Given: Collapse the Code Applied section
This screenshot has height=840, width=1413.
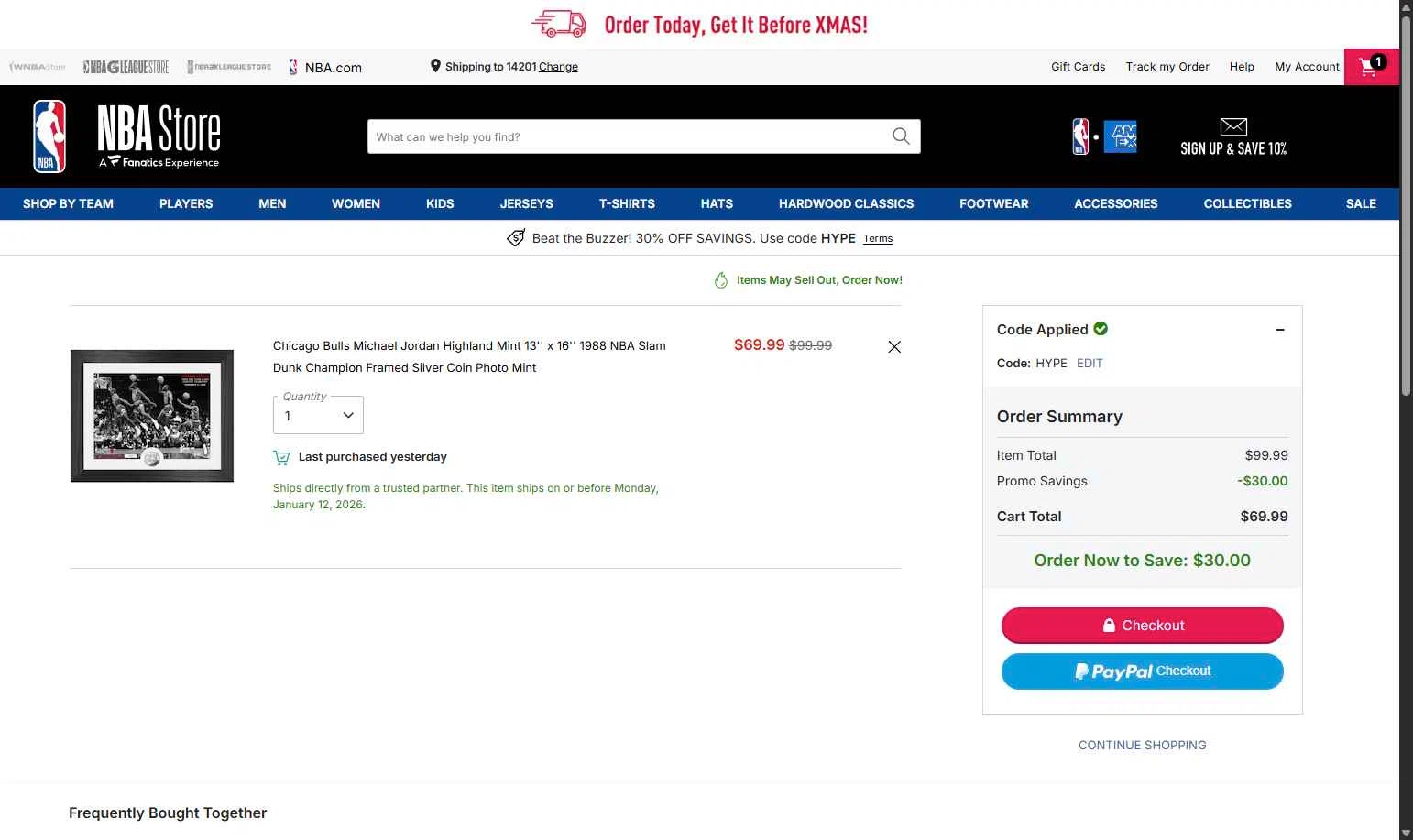Looking at the screenshot, I should click(1280, 330).
